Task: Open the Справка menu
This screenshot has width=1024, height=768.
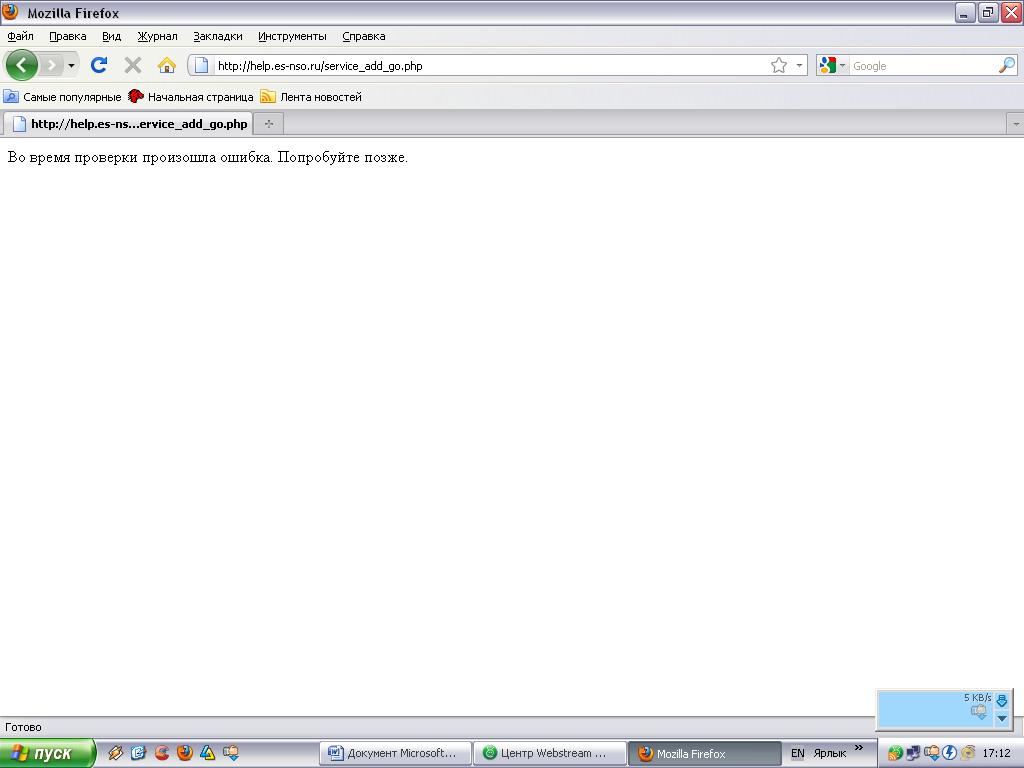Action: click(364, 36)
